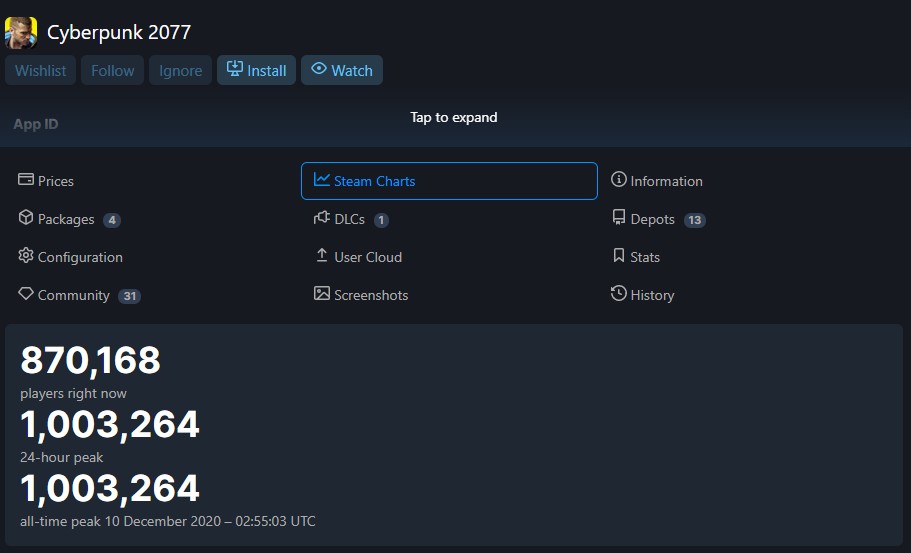Click the line chart Steam Charts icon

click(x=321, y=179)
